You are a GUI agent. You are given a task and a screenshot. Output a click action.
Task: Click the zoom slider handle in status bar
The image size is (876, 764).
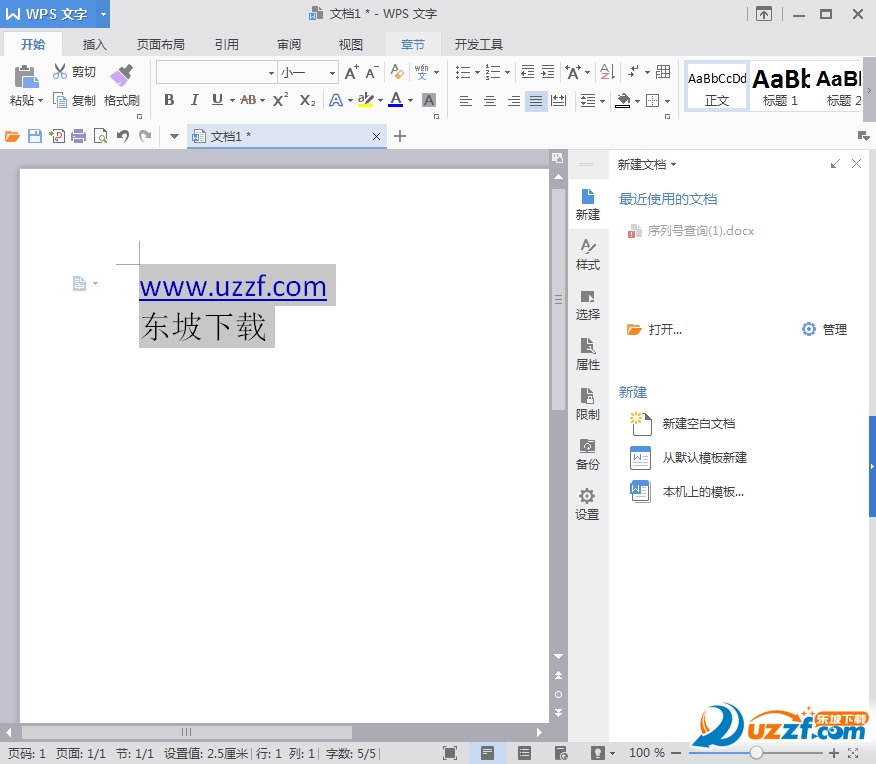click(x=756, y=752)
